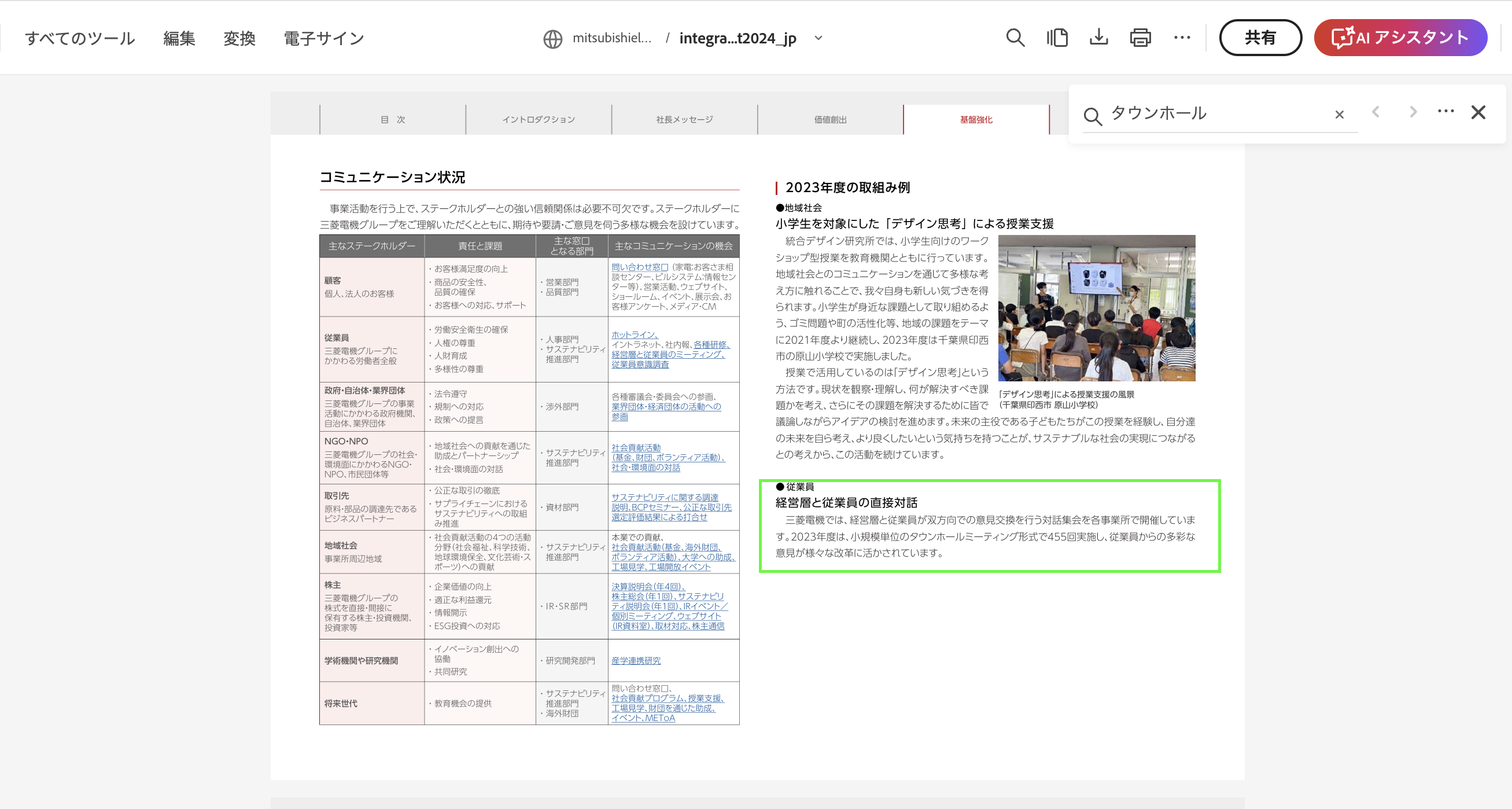Viewport: 1512px width, 809px height.
Task: Open the toolbar more options ellipsis
Action: (1182, 38)
